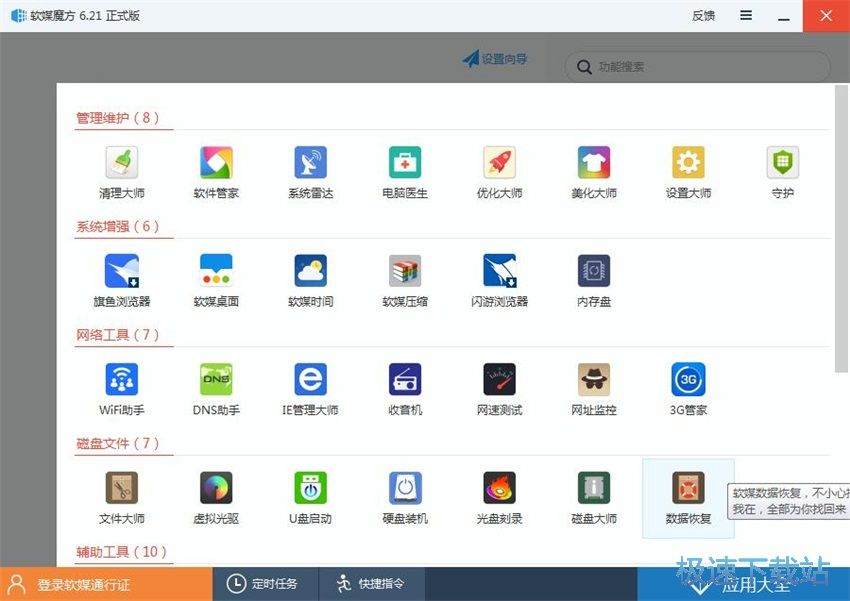Open the 守护 shield icon

(x=783, y=172)
